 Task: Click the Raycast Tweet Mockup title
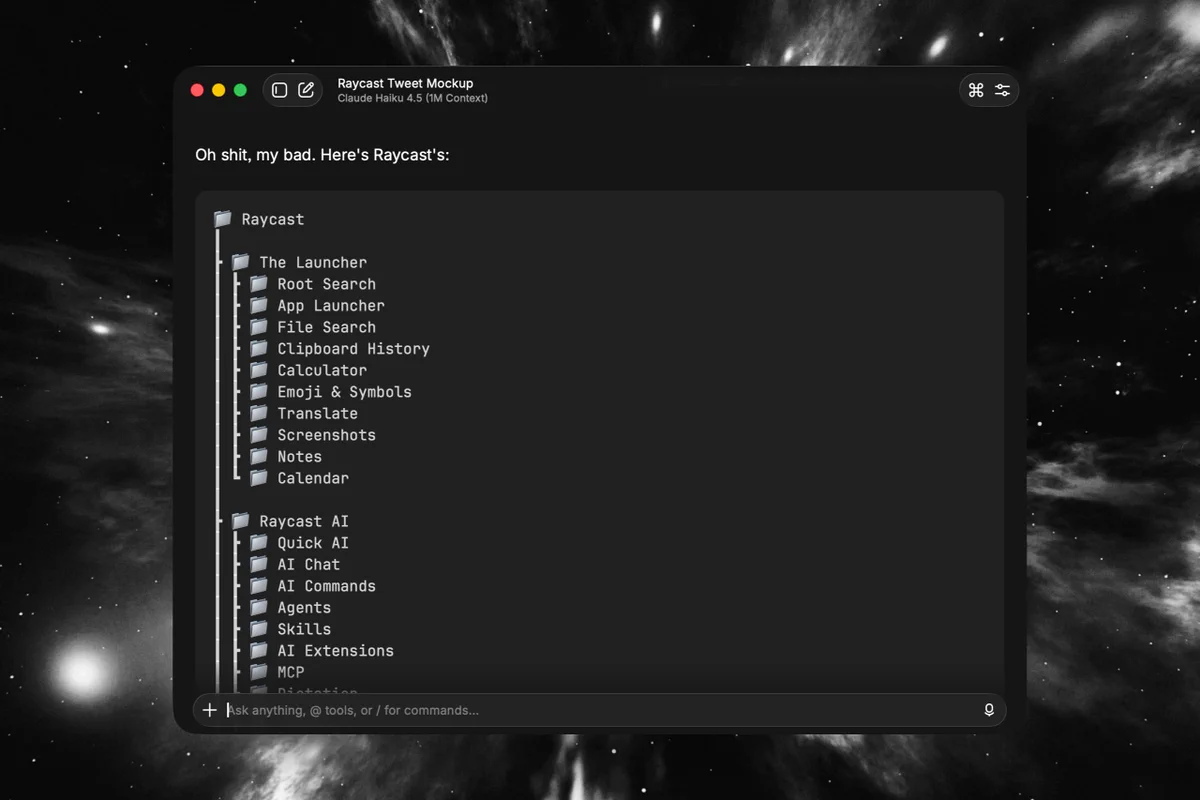(405, 83)
